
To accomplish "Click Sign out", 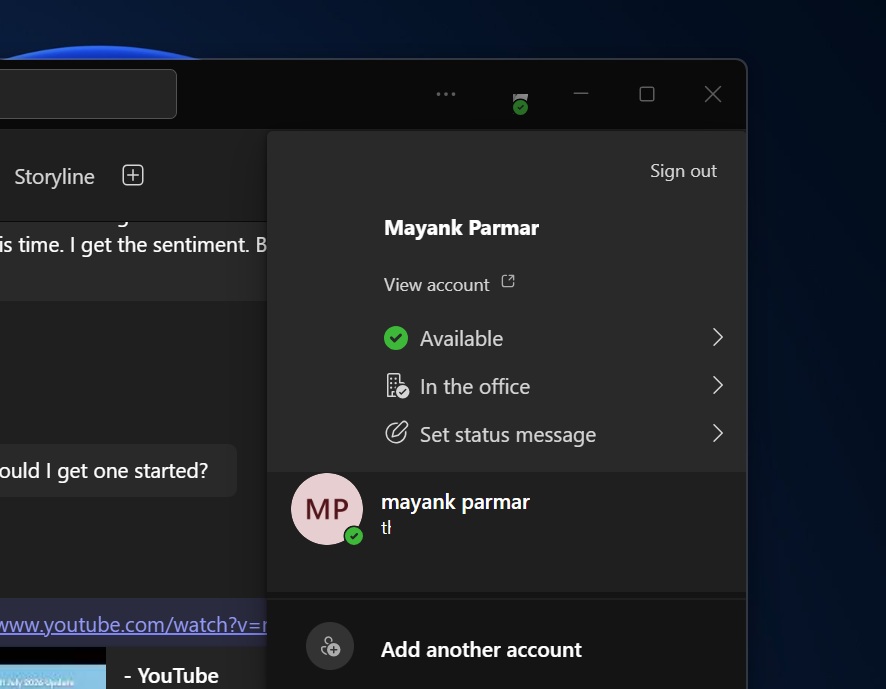I will [x=683, y=171].
